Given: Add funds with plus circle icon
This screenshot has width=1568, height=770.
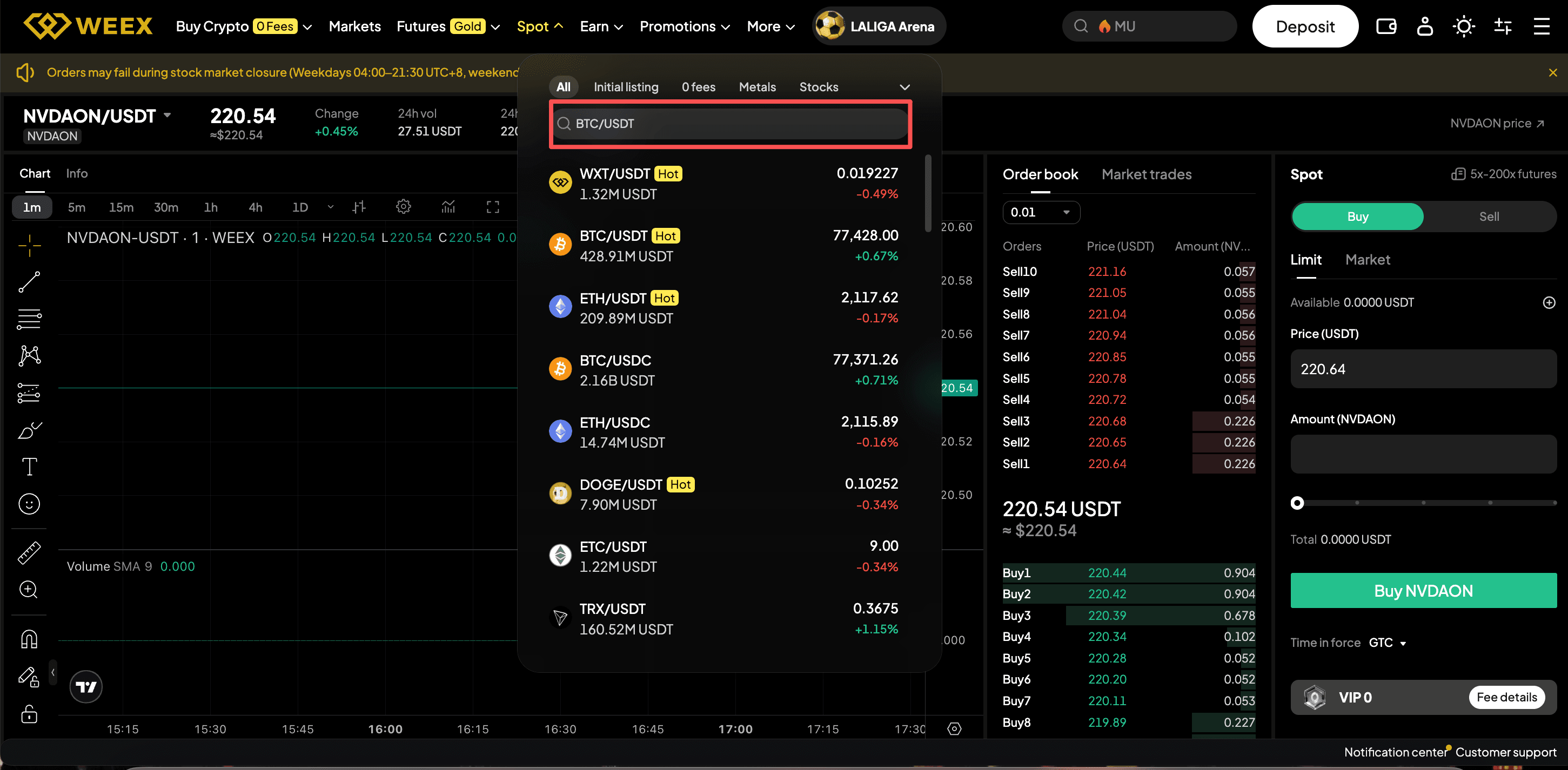Looking at the screenshot, I should click(1549, 302).
